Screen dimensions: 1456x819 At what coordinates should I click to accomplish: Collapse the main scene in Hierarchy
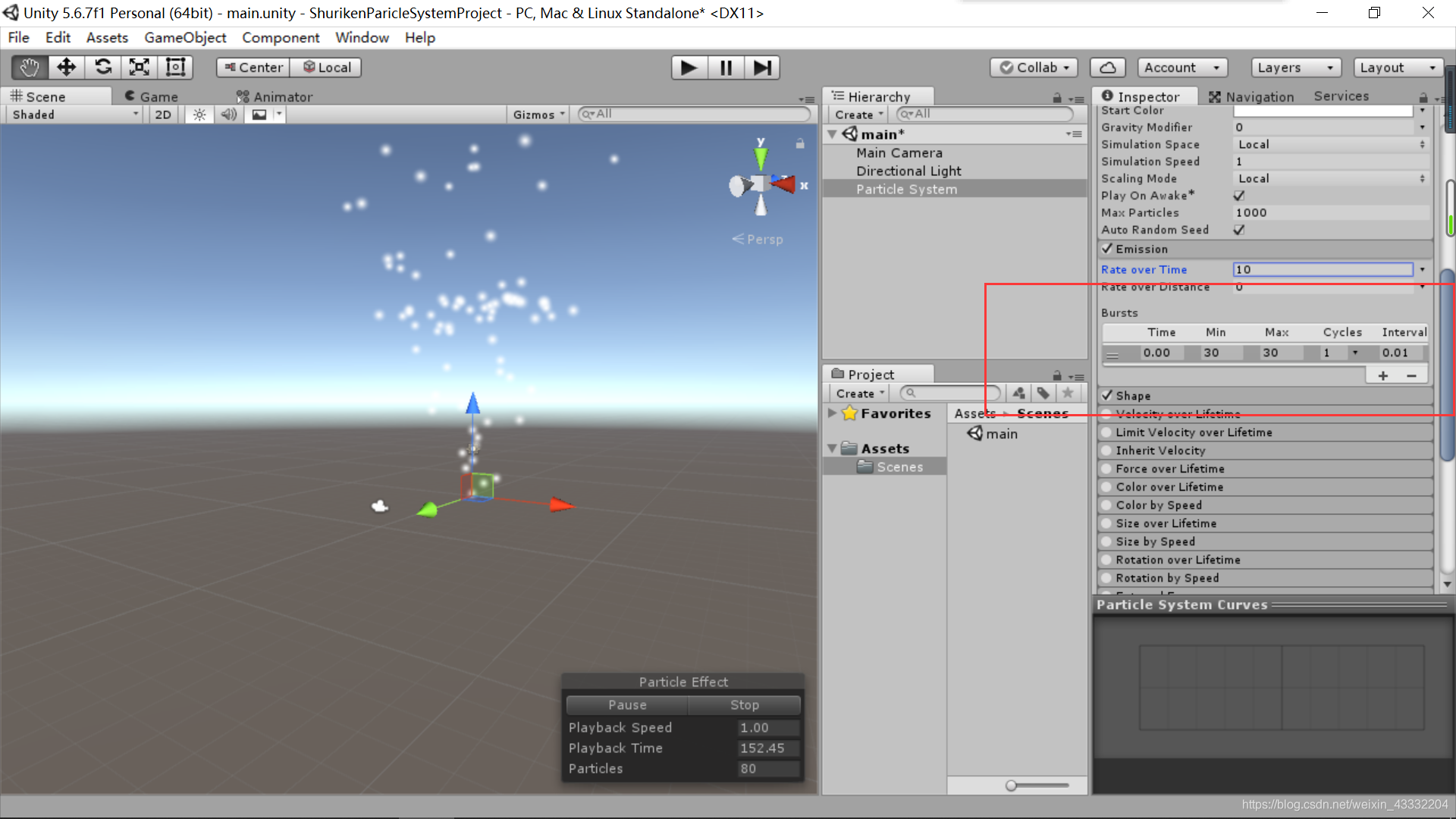point(832,134)
